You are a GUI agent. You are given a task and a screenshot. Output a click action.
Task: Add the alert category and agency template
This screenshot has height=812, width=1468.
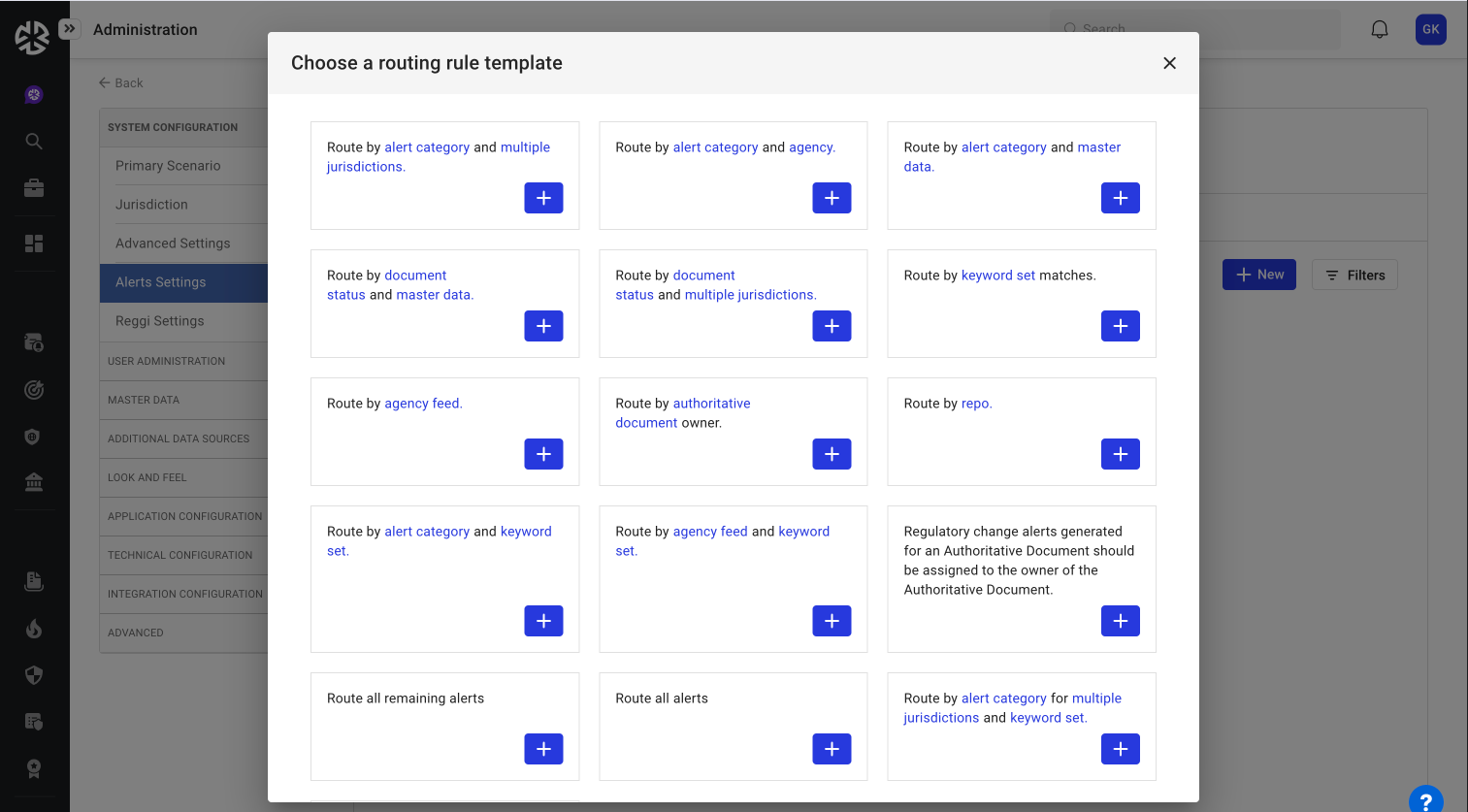(x=832, y=198)
